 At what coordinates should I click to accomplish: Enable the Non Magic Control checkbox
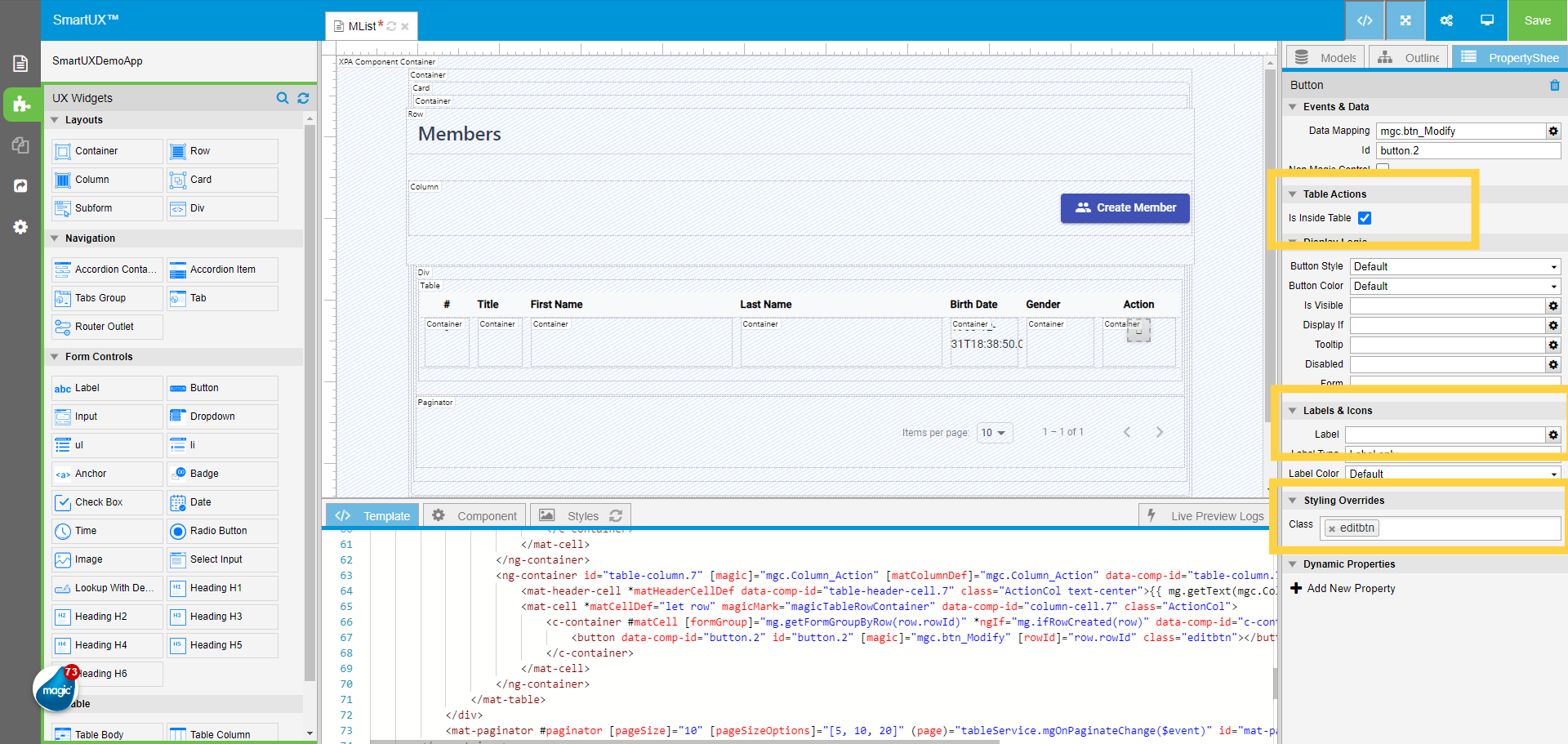coord(1383,167)
